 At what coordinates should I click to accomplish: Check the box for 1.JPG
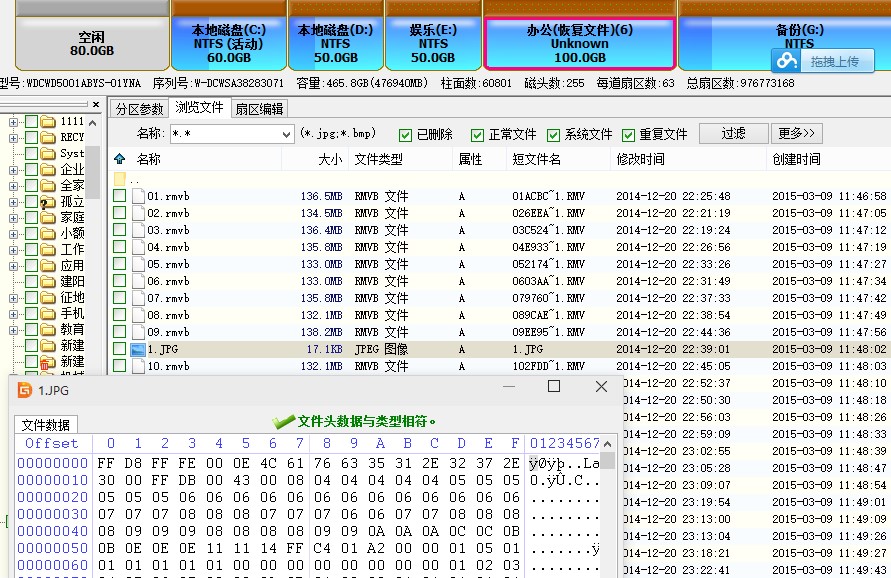point(119,349)
